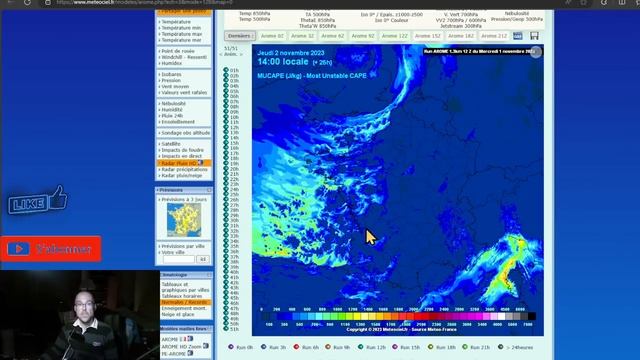This screenshot has height=360, width=640.
Task: Open the Normales / Records highlighted link
Action: coord(186,302)
